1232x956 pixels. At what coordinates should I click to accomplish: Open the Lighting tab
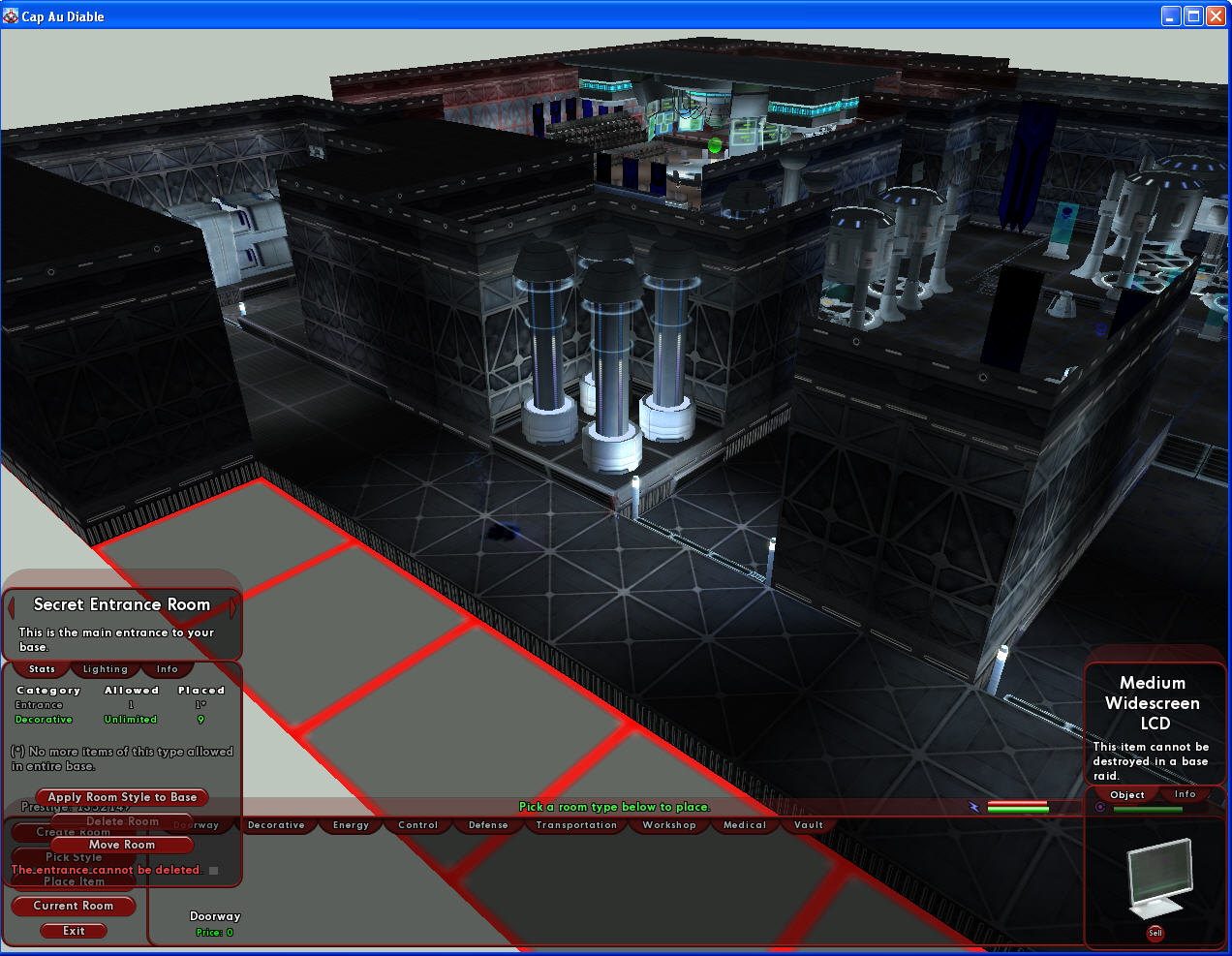(105, 669)
